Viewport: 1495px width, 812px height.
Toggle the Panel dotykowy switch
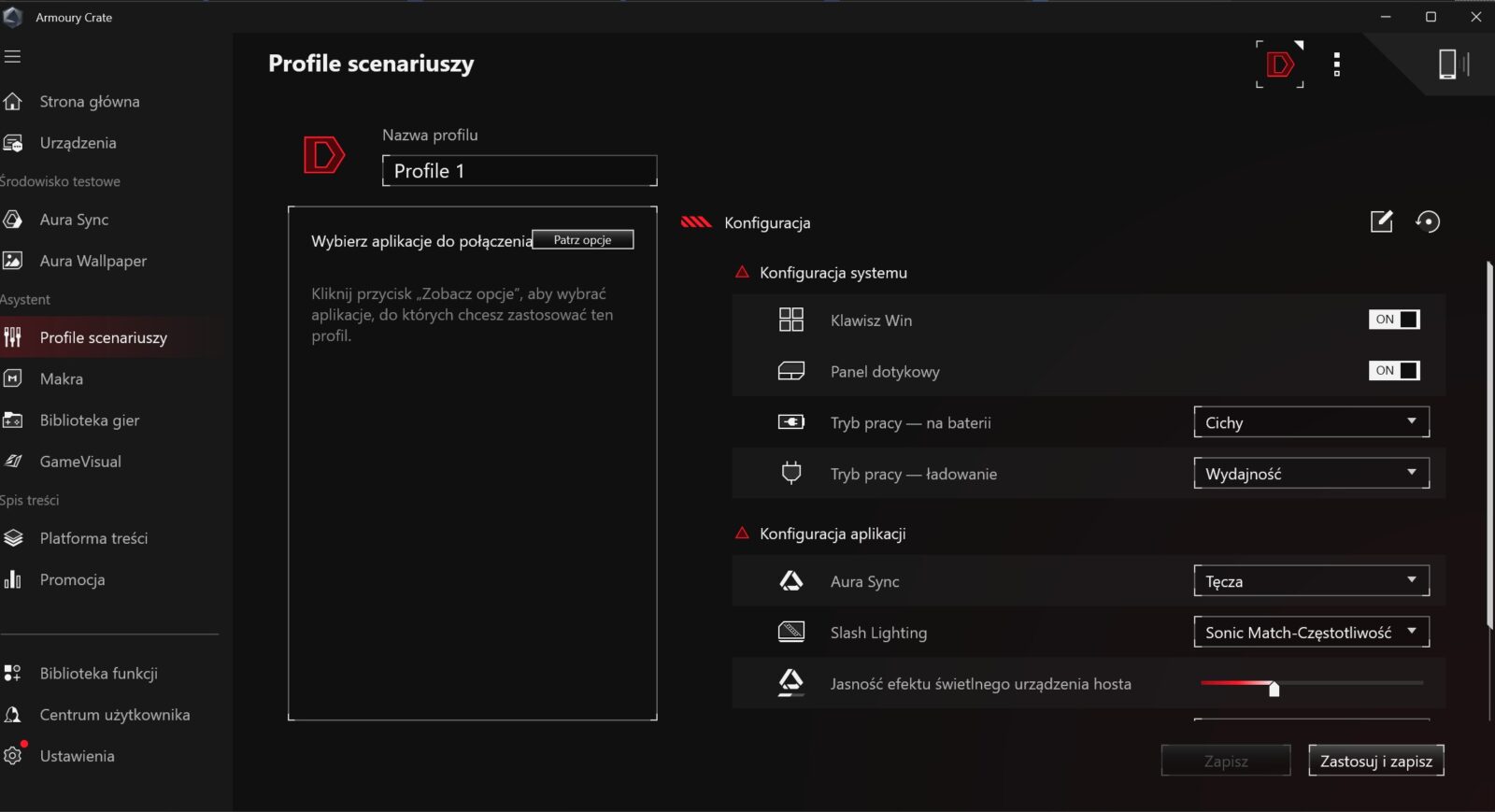(1394, 371)
